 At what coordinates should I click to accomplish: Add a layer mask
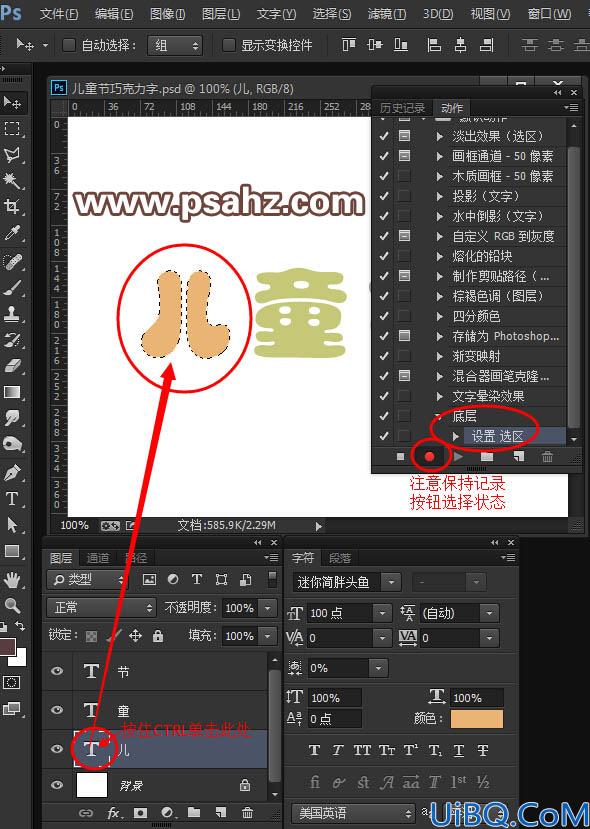pyautogui.click(x=141, y=813)
